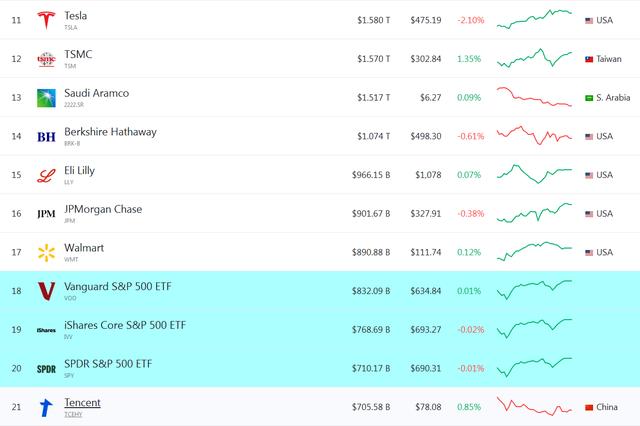This screenshot has height=426, width=640.
Task: Open the Tesla company name link
Action: point(75,16)
